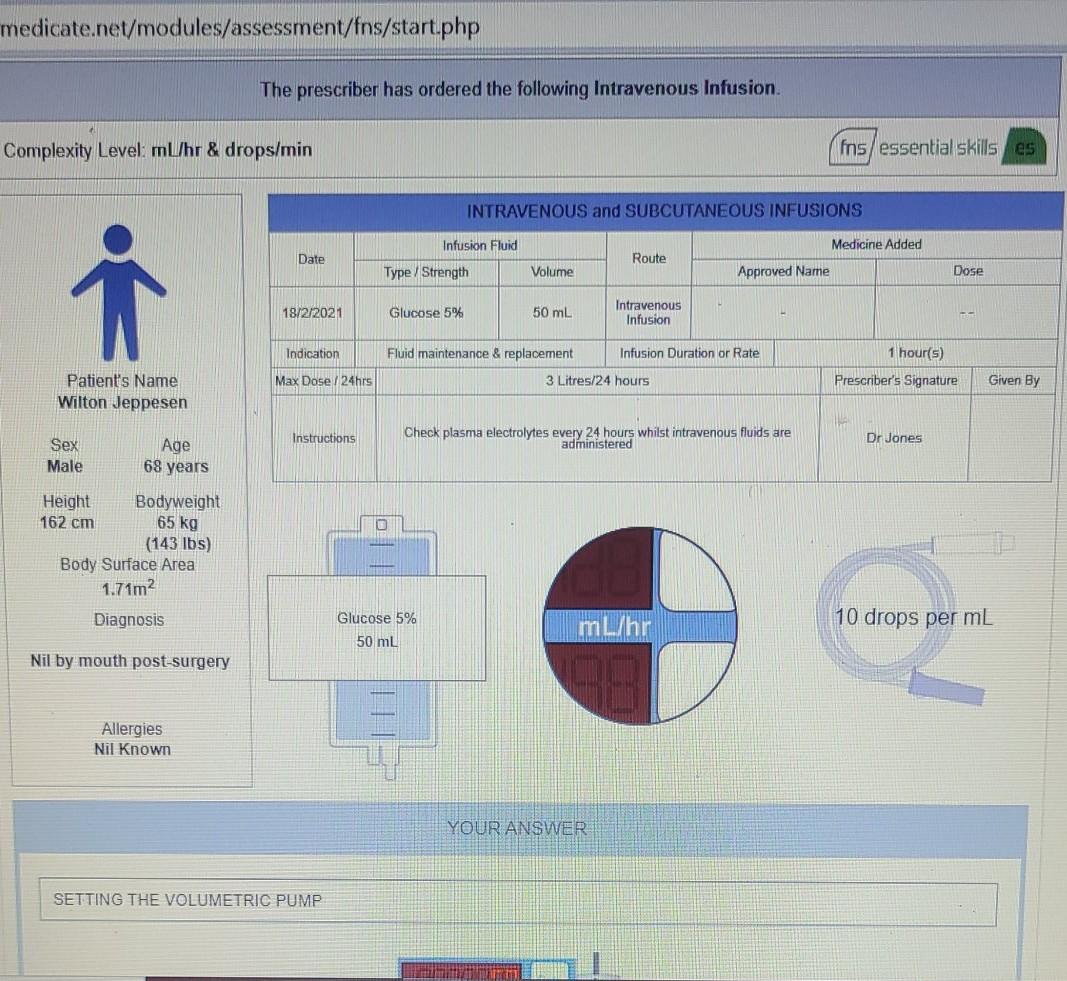Select the INTRAVENOUS and SUBCUTANEOUS INFUSIONS header

[666, 210]
